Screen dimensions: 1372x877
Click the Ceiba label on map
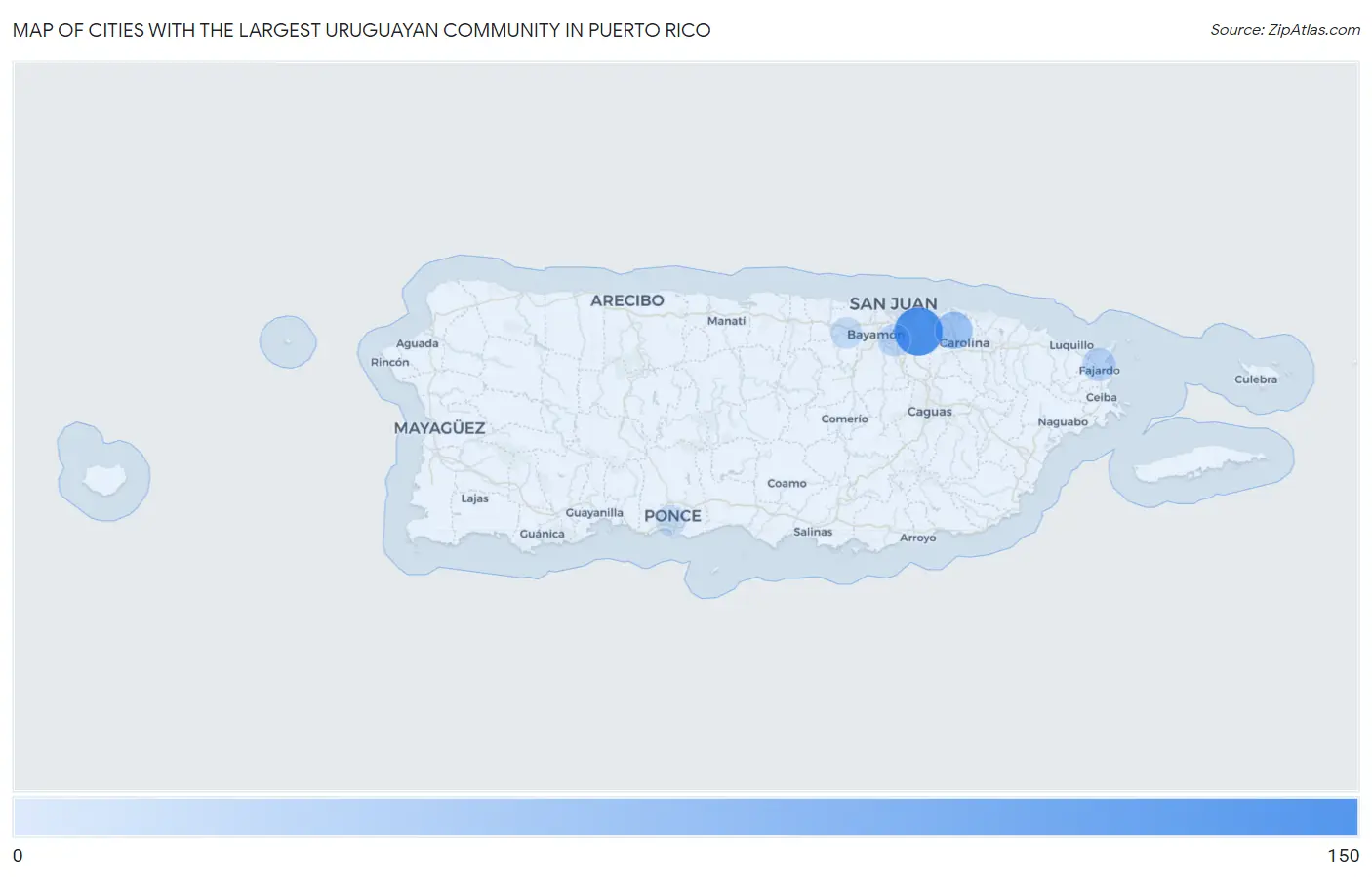1101,398
